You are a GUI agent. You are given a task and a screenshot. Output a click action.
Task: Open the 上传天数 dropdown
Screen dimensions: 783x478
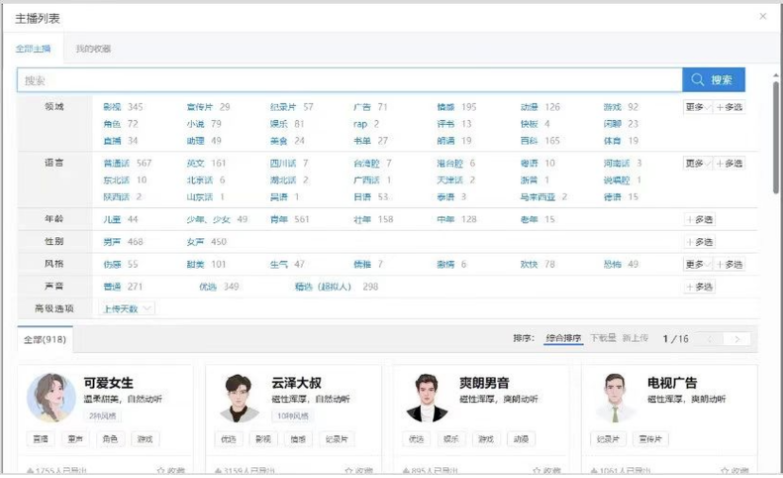(127, 309)
